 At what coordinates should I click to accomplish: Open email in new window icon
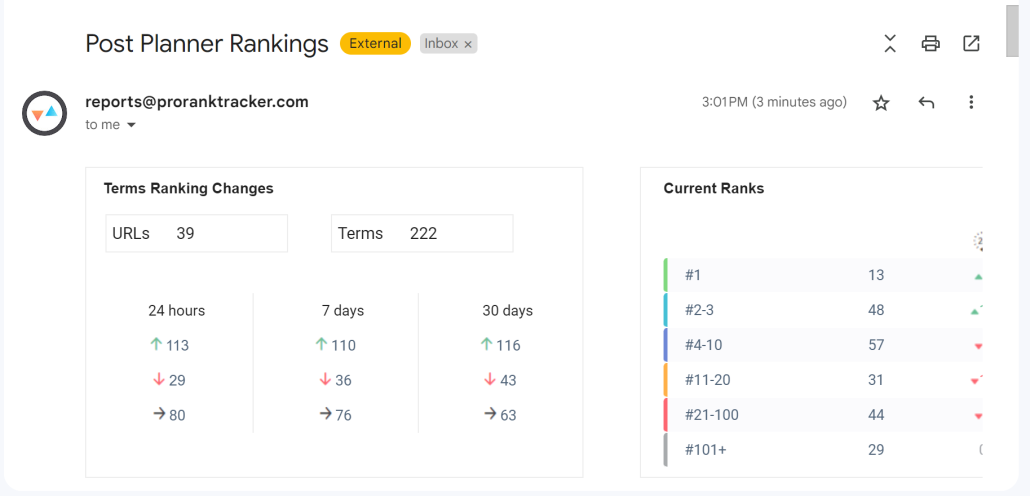point(971,43)
